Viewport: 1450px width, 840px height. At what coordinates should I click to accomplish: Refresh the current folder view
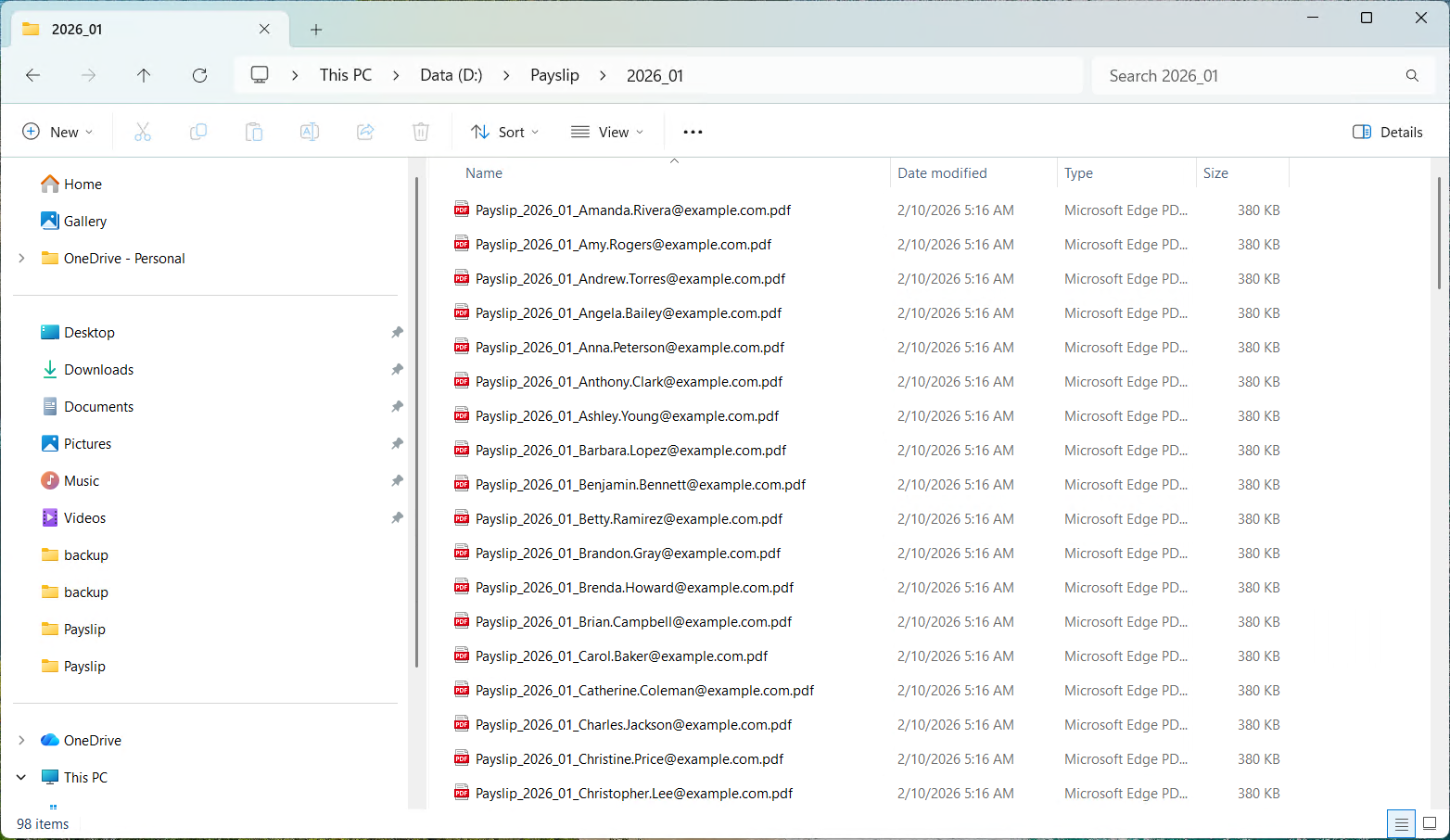pos(199,75)
